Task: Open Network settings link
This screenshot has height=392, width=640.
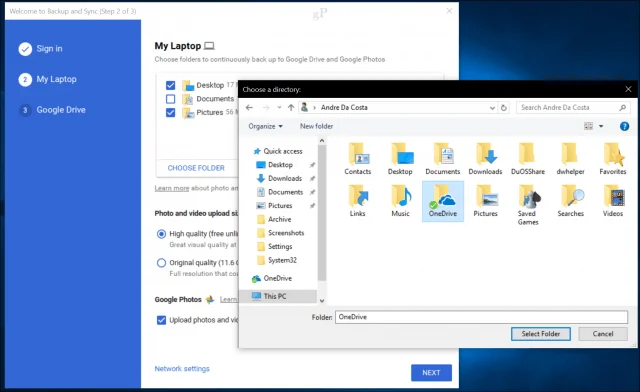Action: (182, 369)
